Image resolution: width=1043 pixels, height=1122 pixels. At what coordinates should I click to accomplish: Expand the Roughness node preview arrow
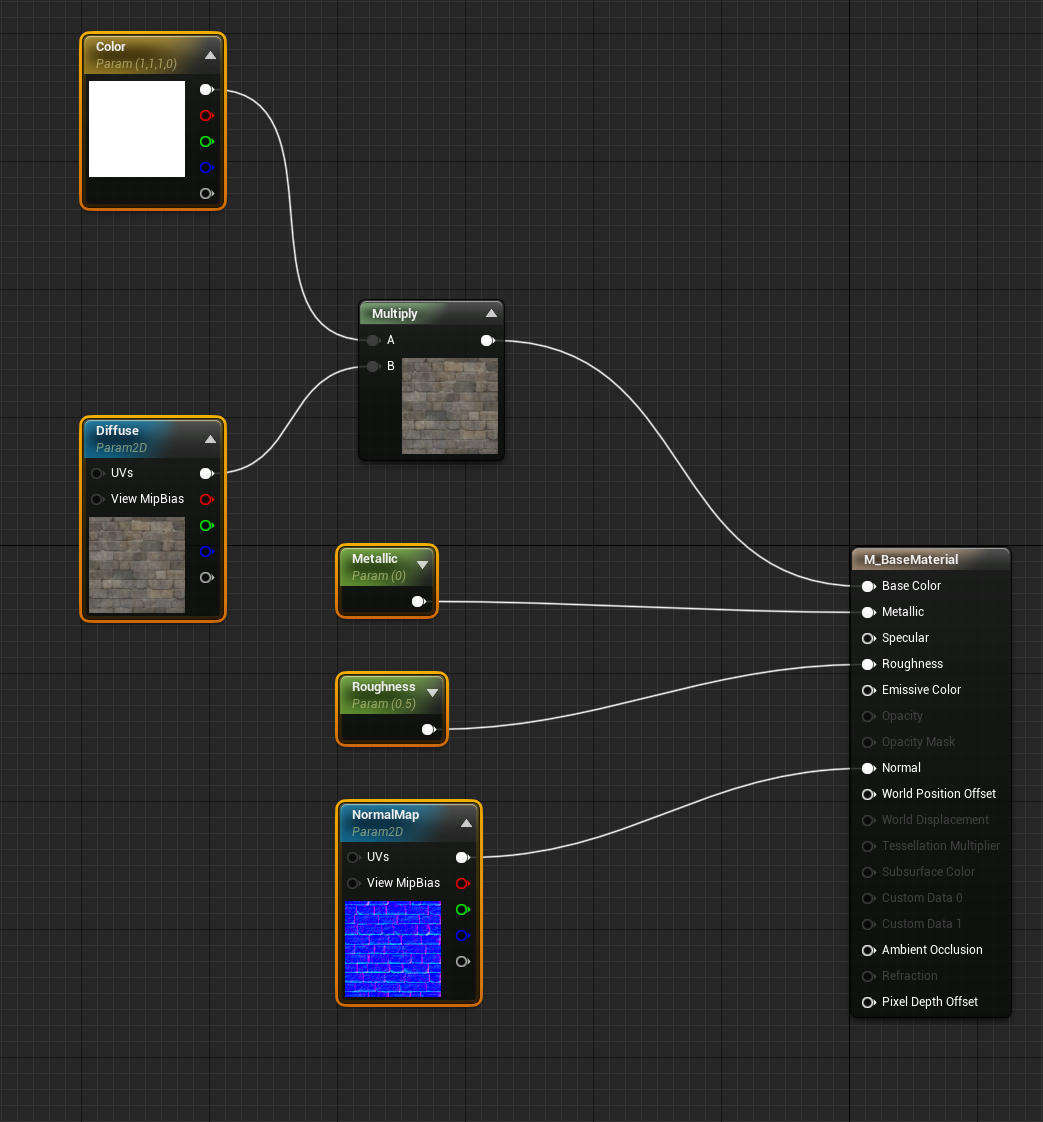pos(432,693)
